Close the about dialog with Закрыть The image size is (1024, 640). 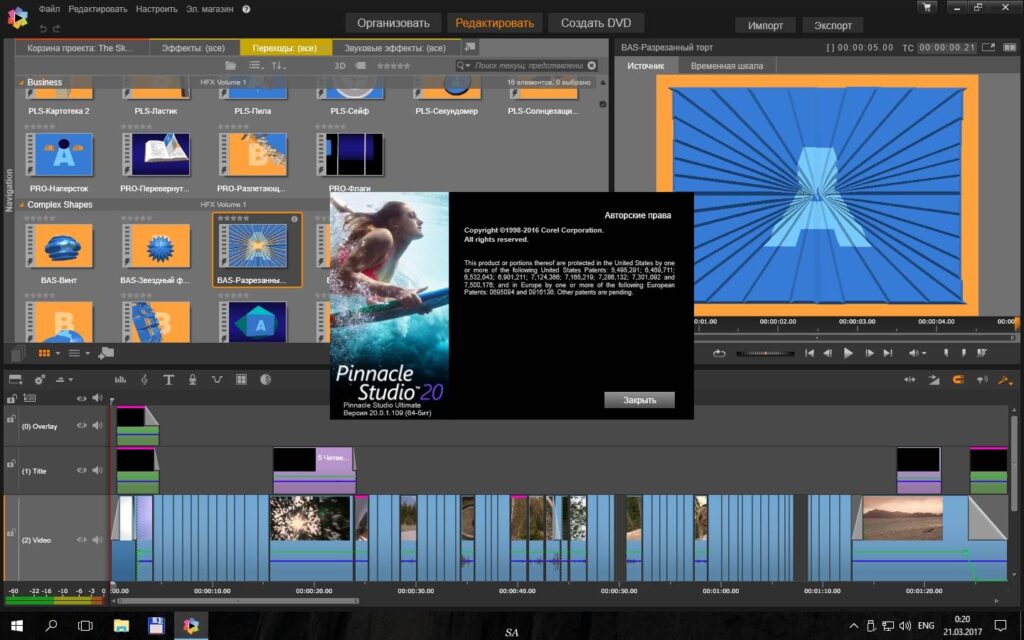coord(639,400)
